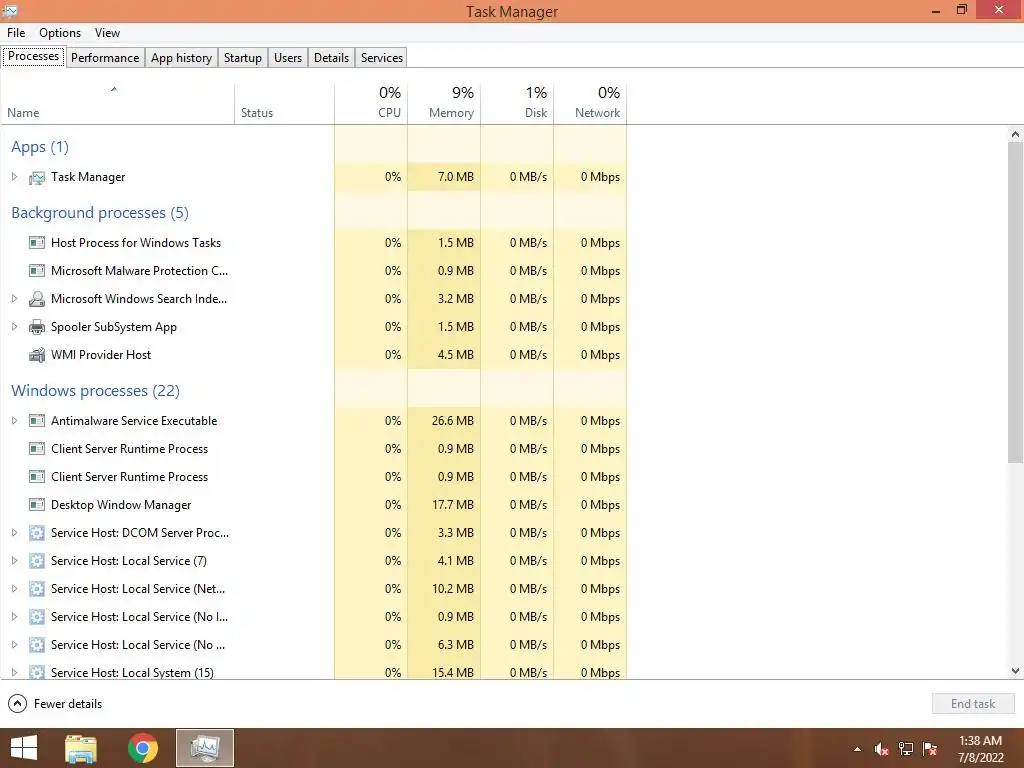1024x768 pixels.
Task: Open the Options menu
Action: 60,33
